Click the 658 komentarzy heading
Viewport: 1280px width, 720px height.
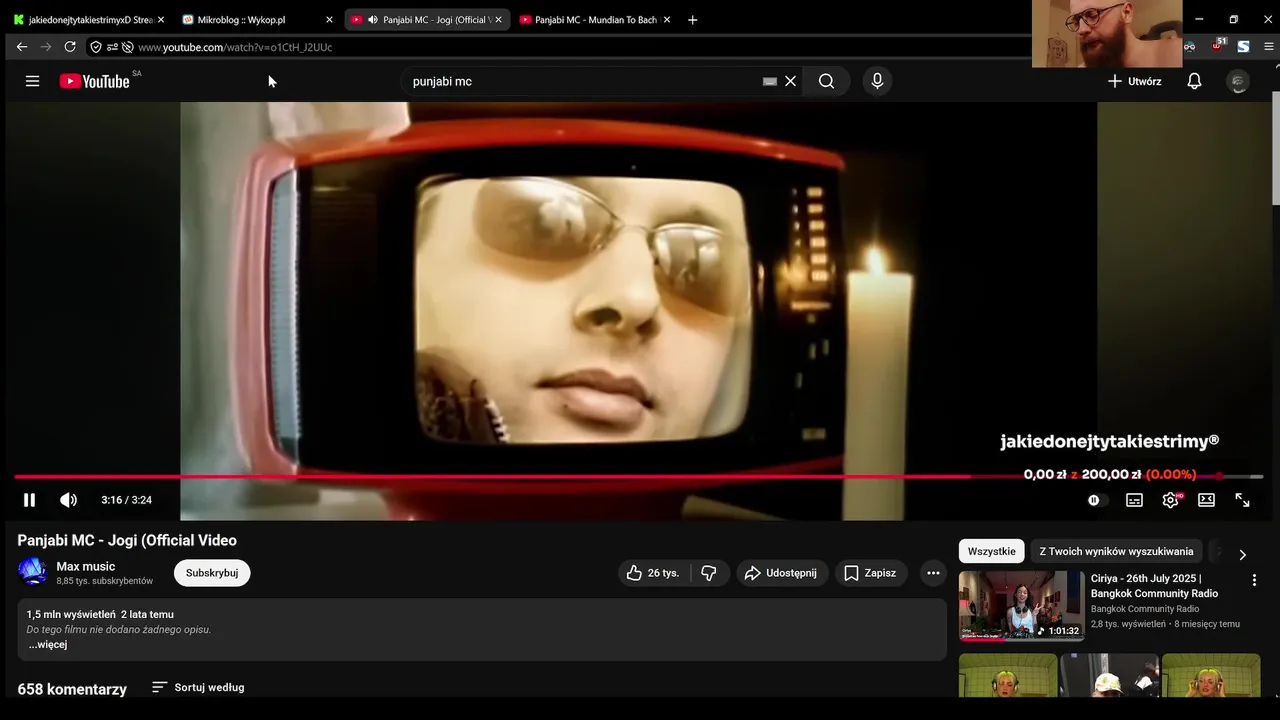(72, 689)
